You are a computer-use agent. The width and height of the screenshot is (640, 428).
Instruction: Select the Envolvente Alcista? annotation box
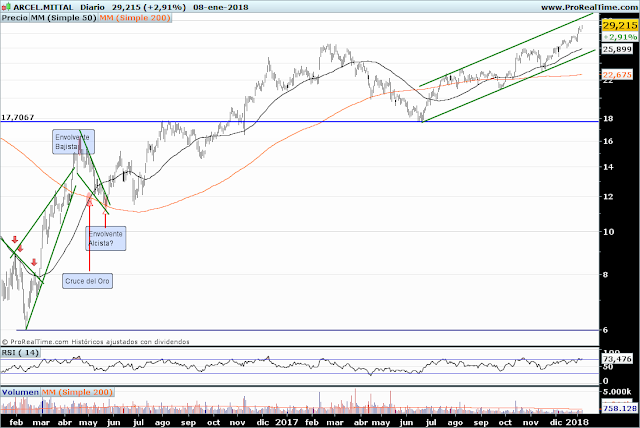click(x=106, y=239)
